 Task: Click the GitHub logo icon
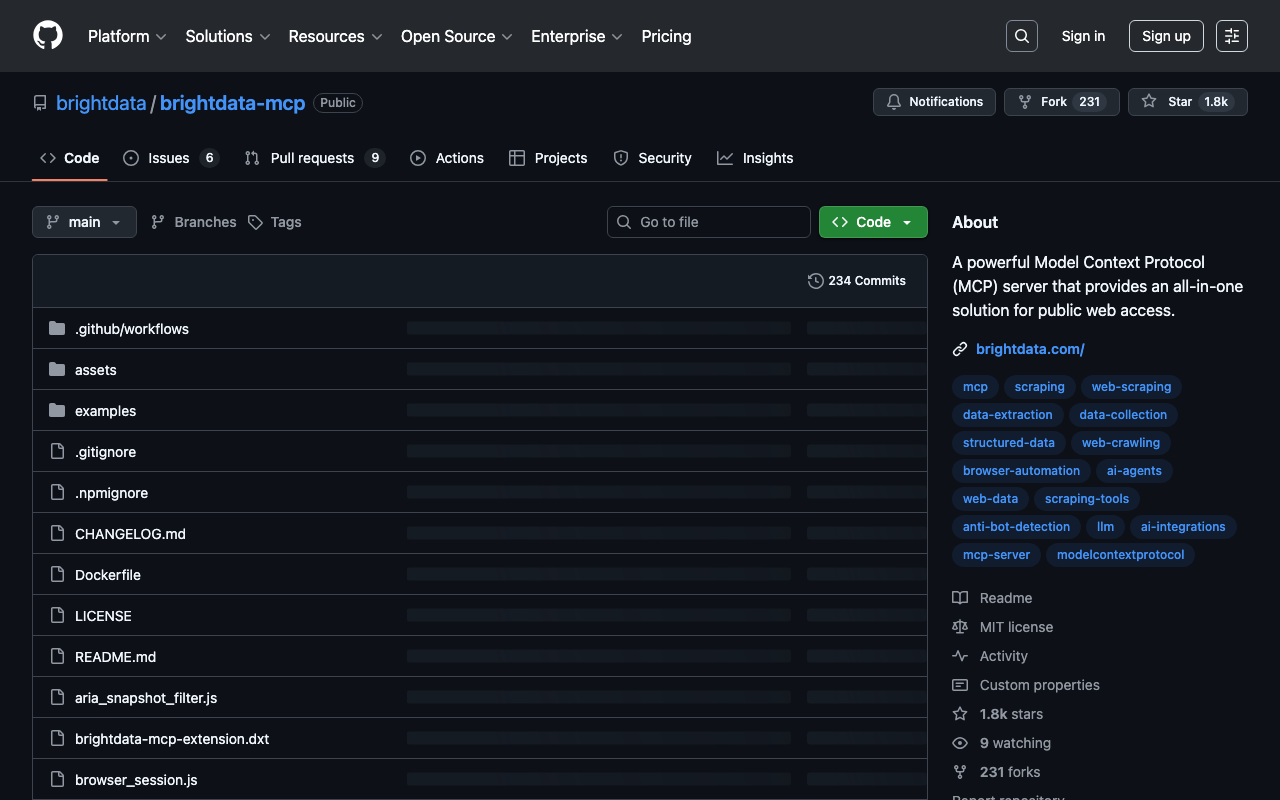coord(48,36)
